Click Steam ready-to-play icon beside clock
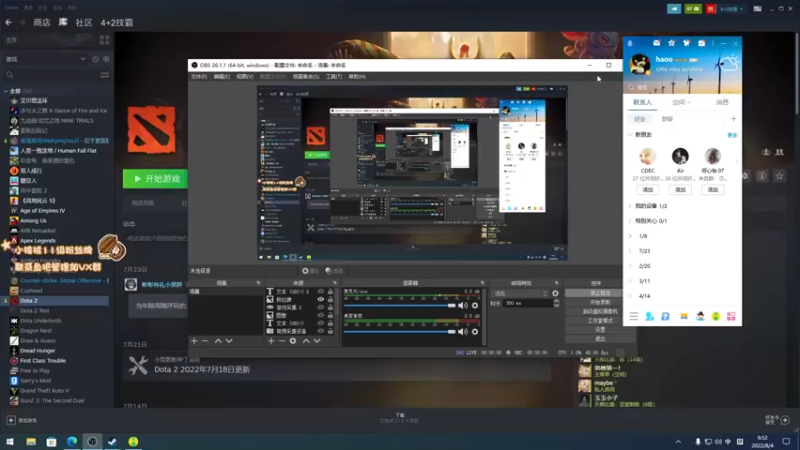Screen dimensions: 800x450 (106, 59)
